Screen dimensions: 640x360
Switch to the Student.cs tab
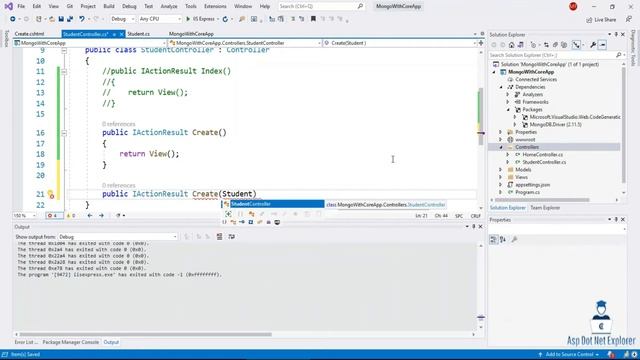[138, 34]
